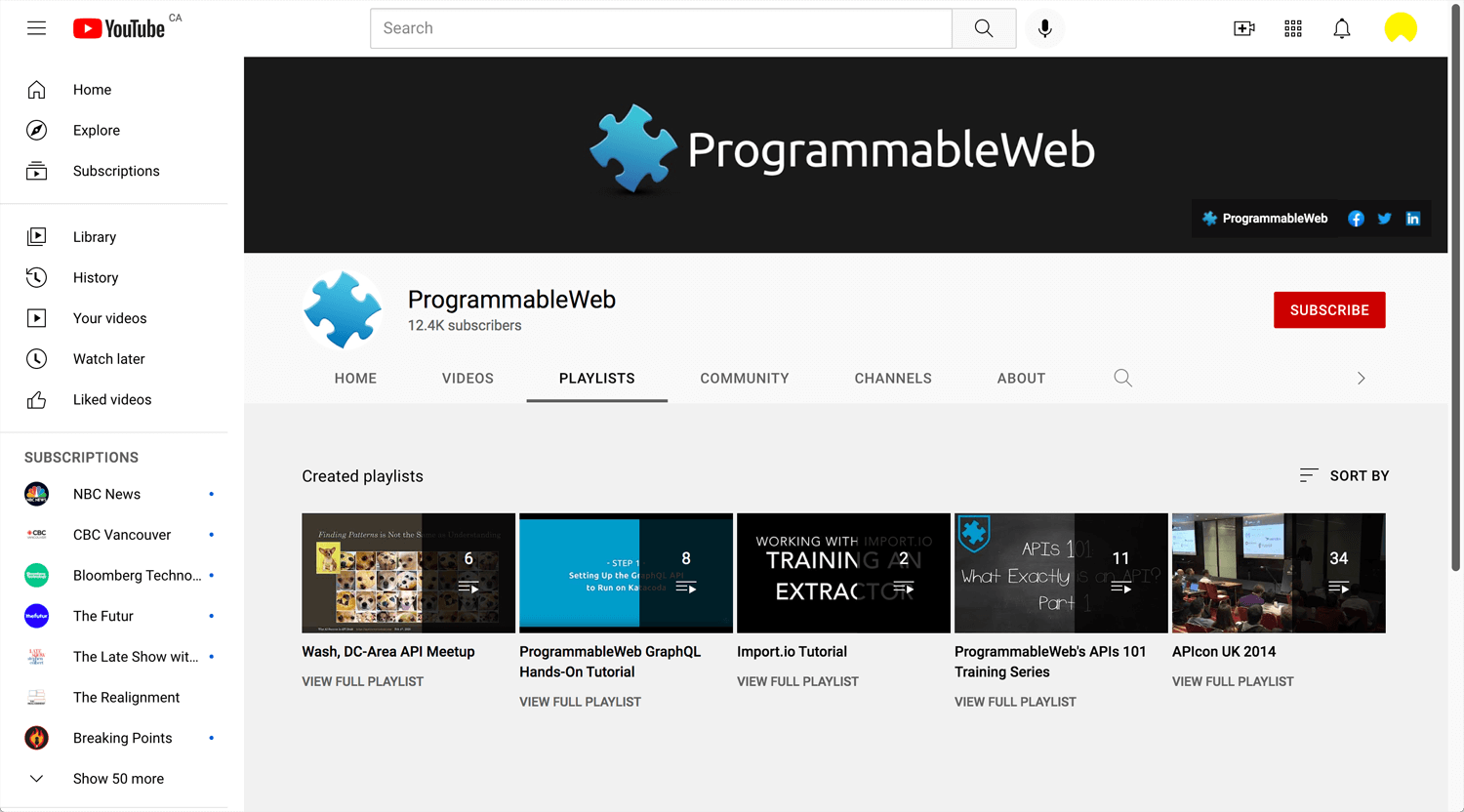Viewport: 1464px width, 812px height.
Task: Open the yellow account avatar
Action: (1401, 28)
